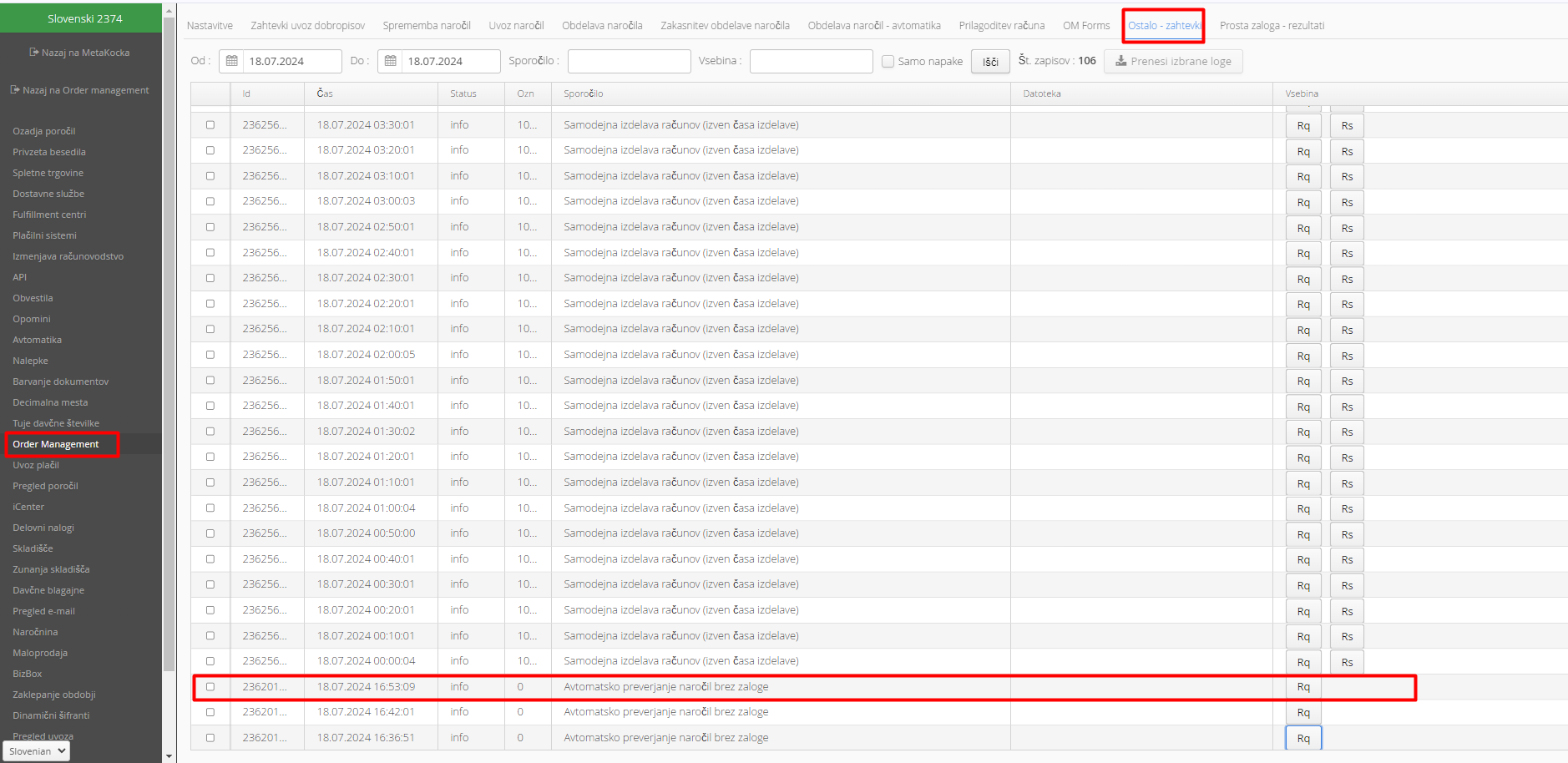This screenshot has width=1568, height=763.
Task: Open Rq for row 18.07.2024 16:53:09
Action: point(1303,687)
